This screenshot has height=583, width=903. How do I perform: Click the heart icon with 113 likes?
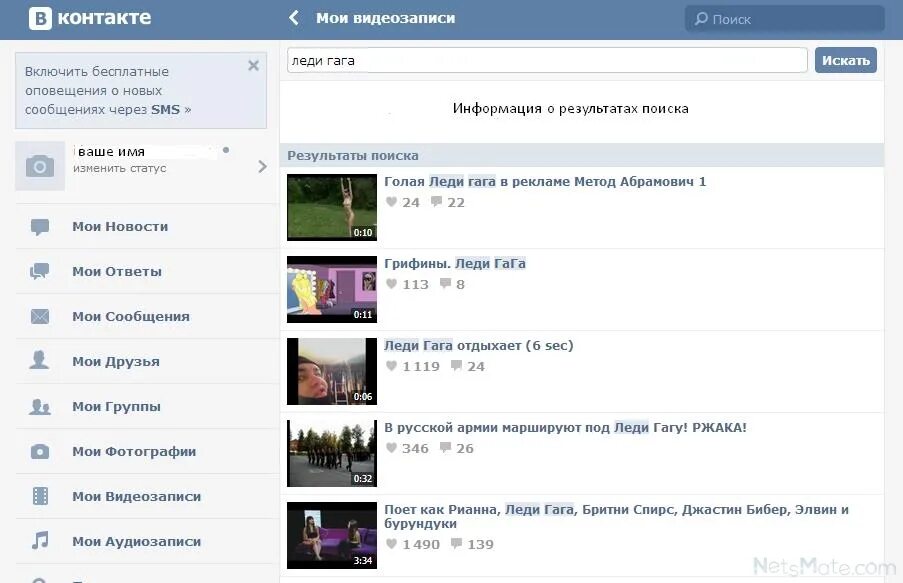coord(392,283)
